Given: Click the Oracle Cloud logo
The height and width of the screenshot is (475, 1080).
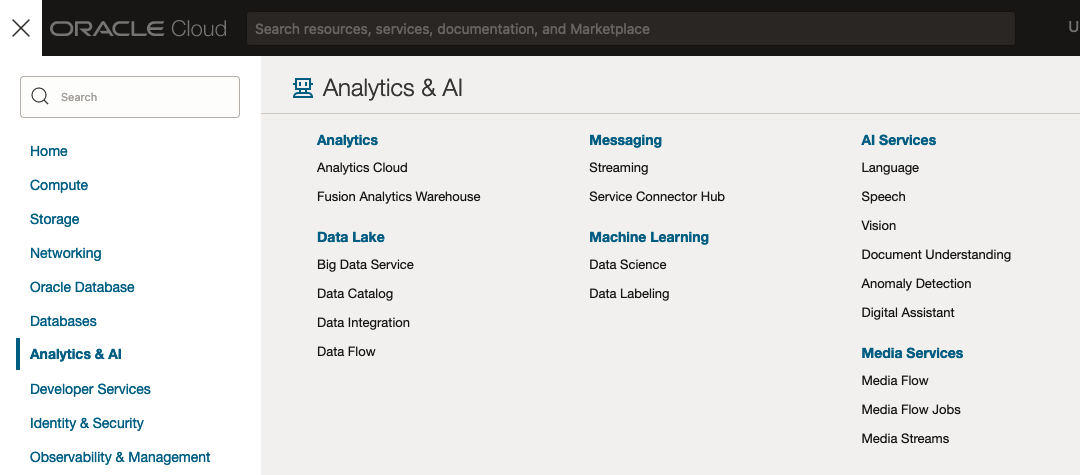Looking at the screenshot, I should point(138,29).
